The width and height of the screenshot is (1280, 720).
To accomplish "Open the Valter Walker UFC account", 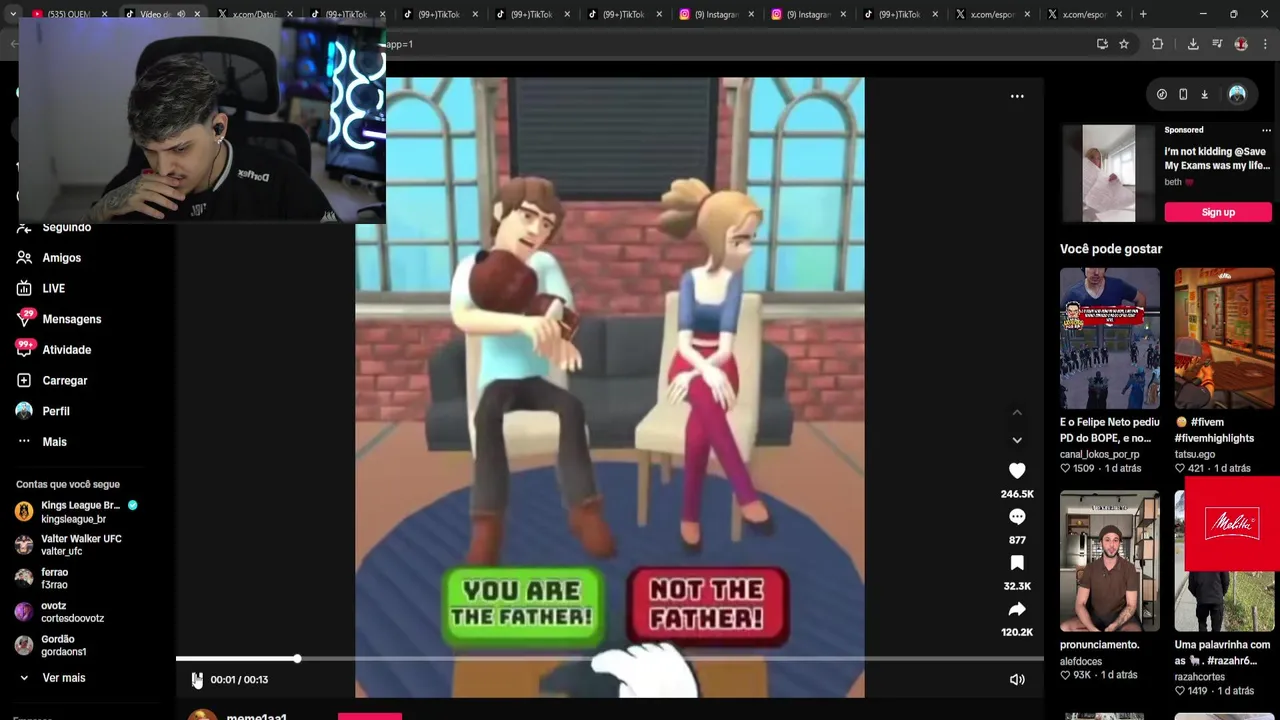I will [80, 545].
